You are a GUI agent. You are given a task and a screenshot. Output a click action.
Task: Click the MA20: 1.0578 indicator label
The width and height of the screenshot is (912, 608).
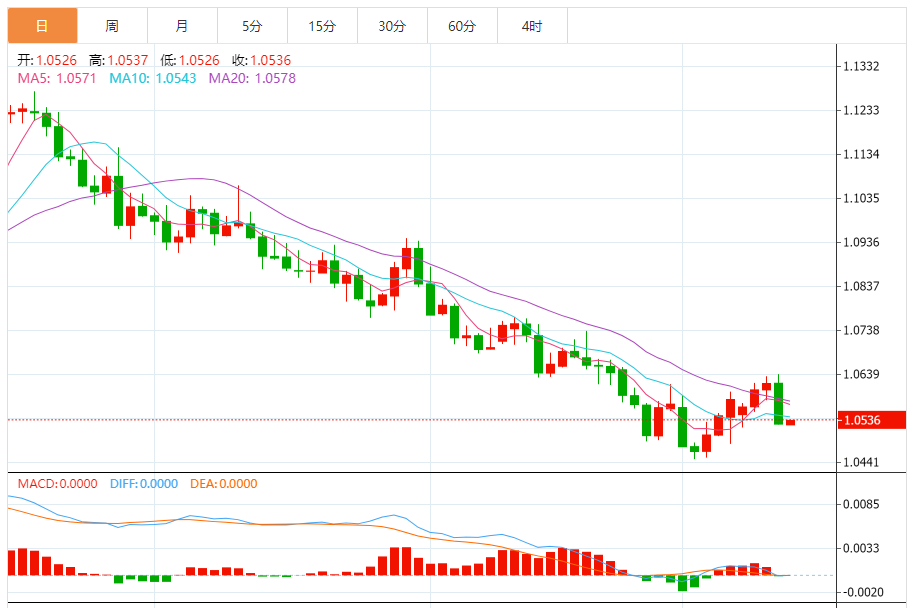click(252, 78)
